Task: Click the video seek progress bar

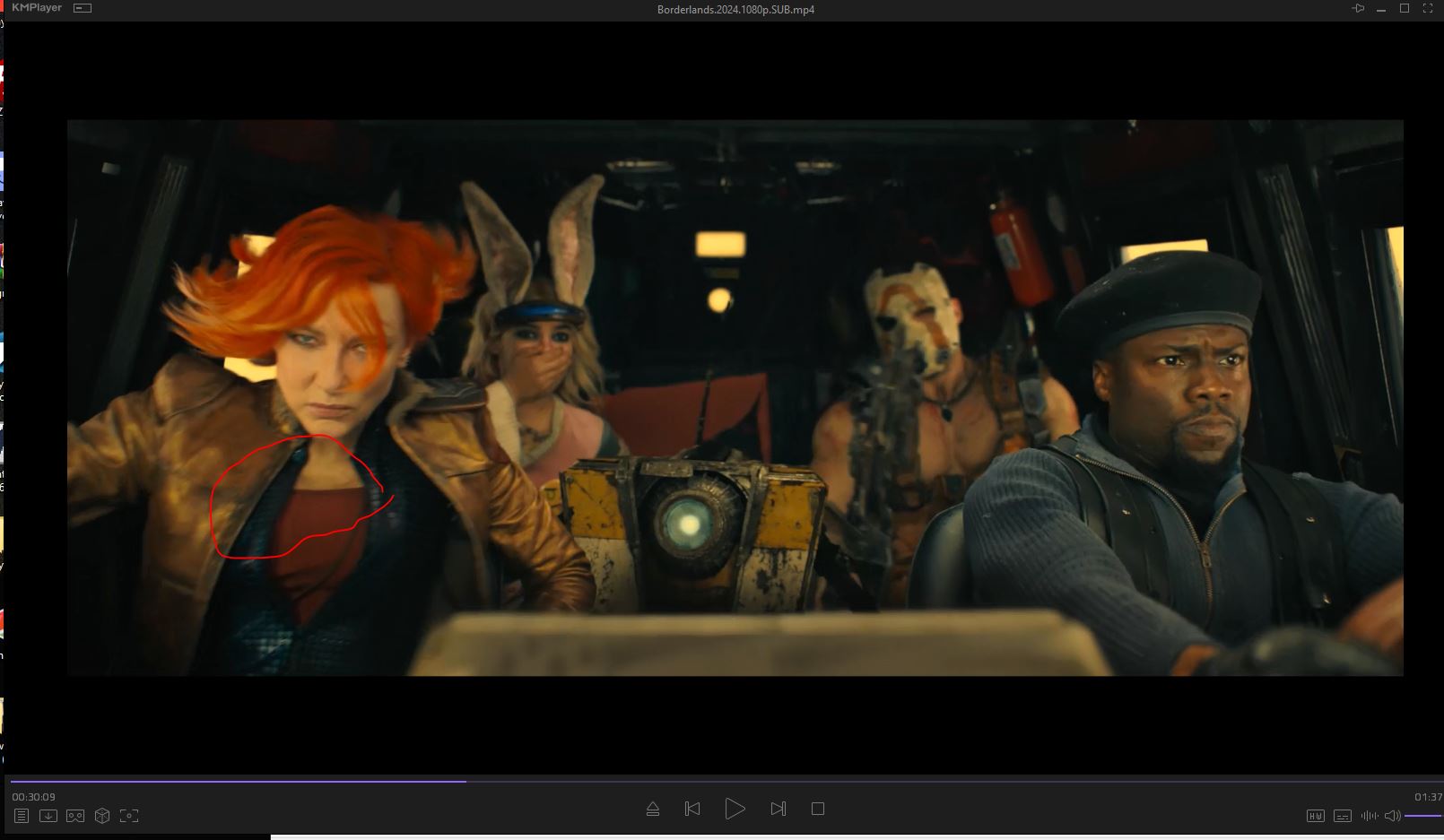Action: 718,781
